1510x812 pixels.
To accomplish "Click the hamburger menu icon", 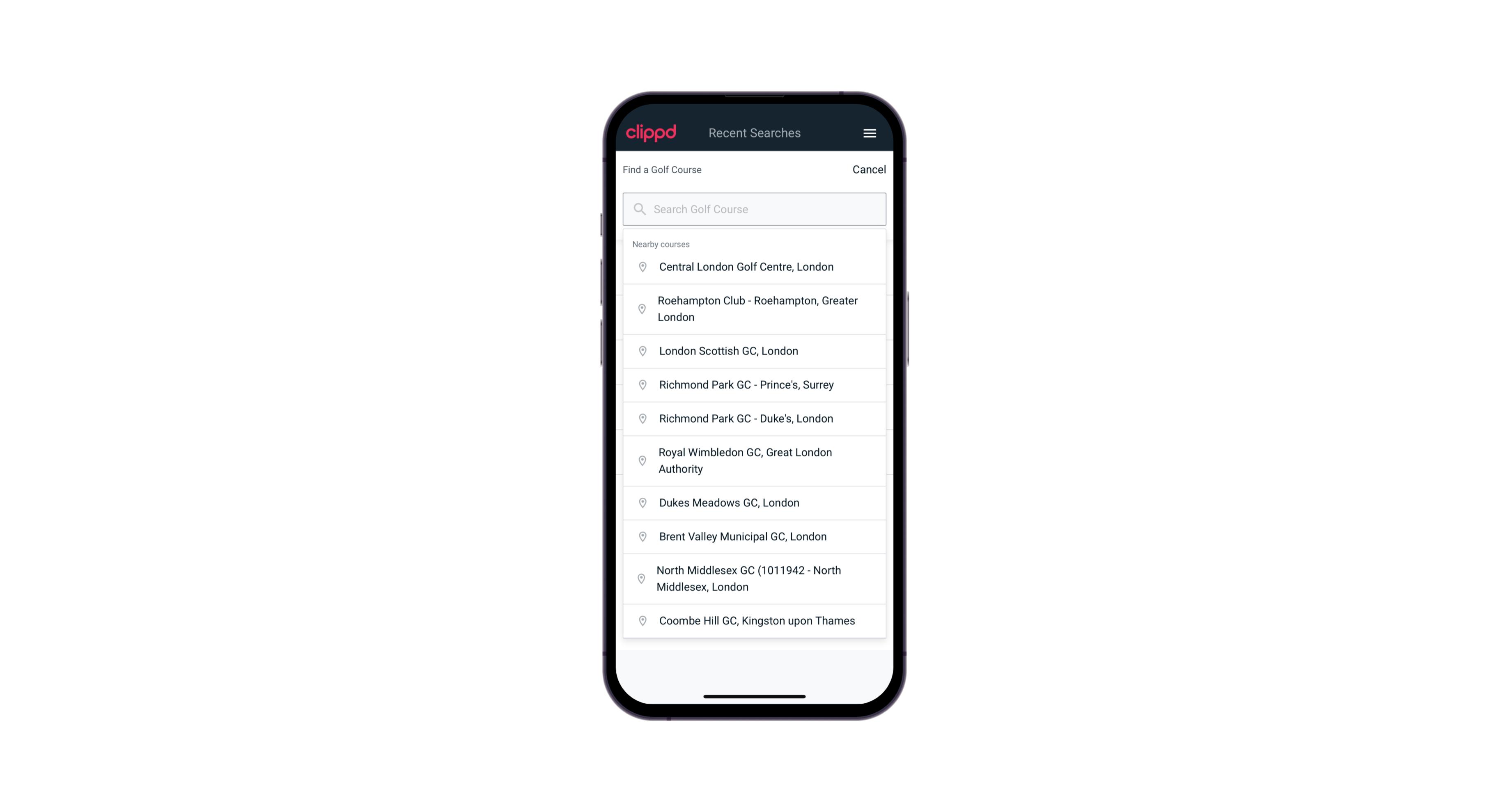I will 869,133.
